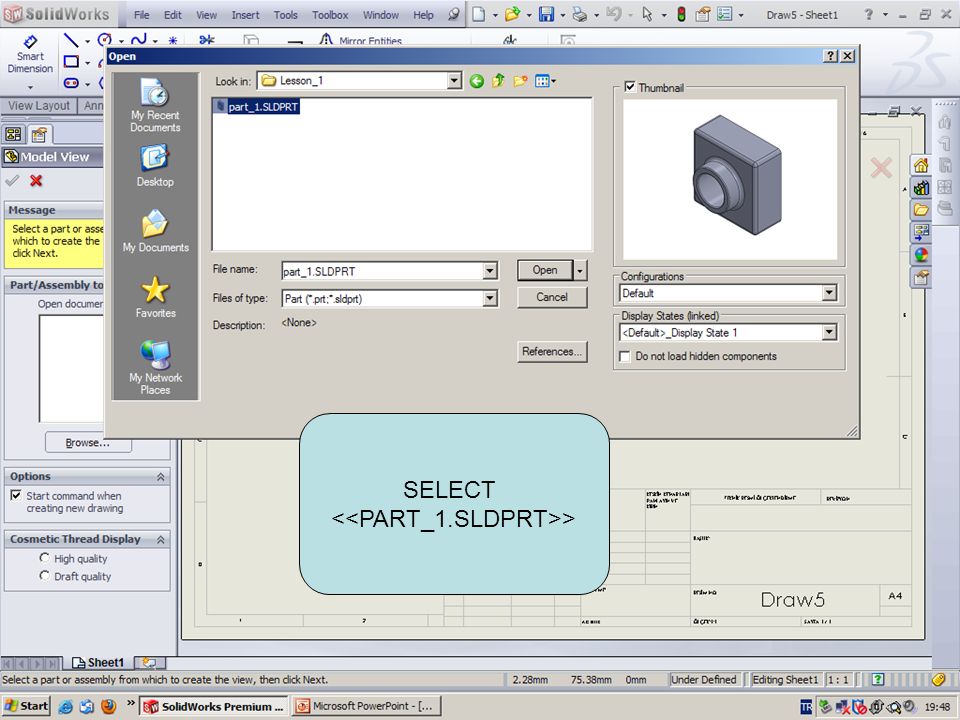This screenshot has width=960, height=720.
Task: Select the Sheet1 tab
Action: pyautogui.click(x=98, y=662)
